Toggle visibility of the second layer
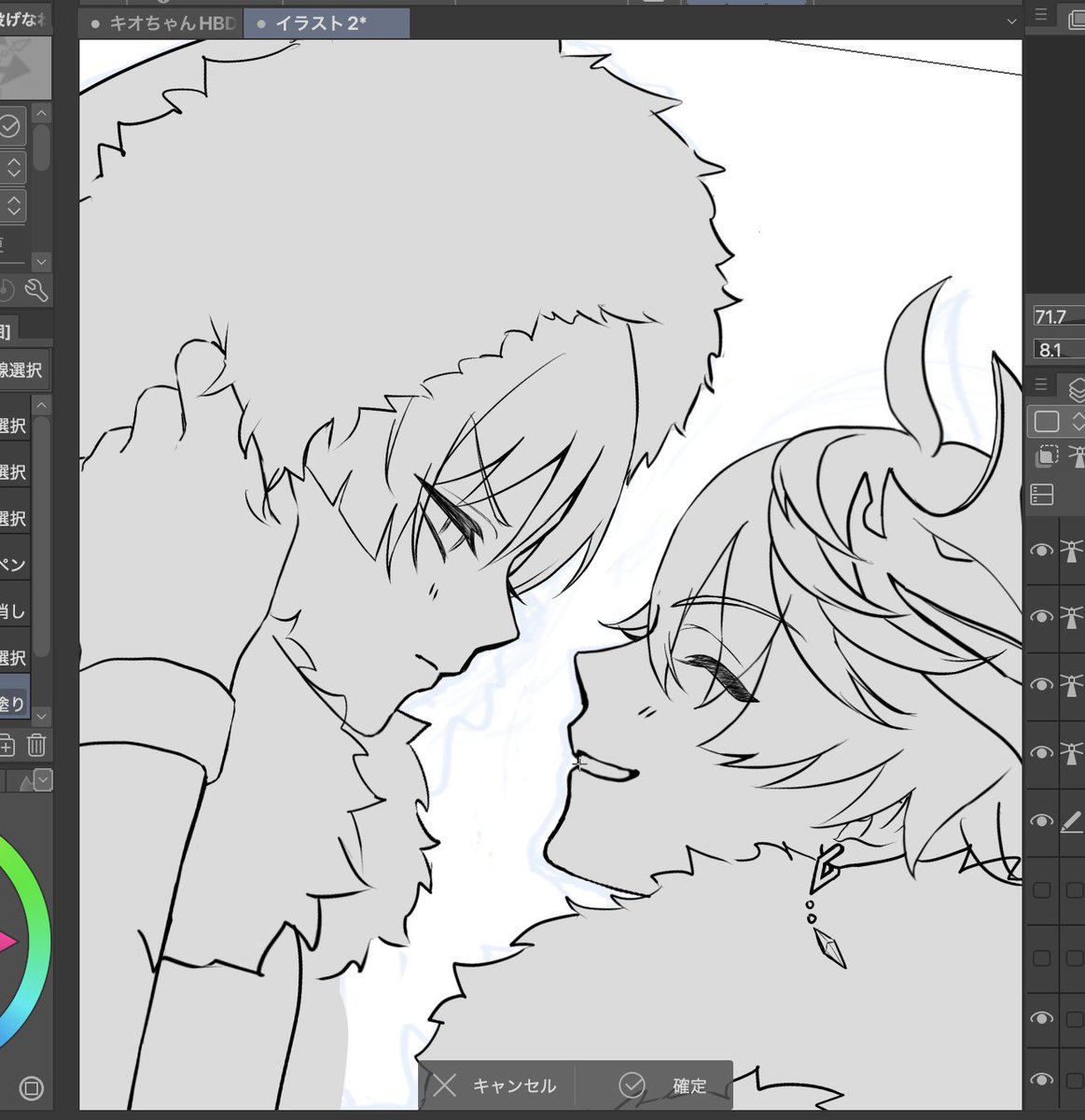Image resolution: width=1085 pixels, height=1120 pixels. 1041,617
